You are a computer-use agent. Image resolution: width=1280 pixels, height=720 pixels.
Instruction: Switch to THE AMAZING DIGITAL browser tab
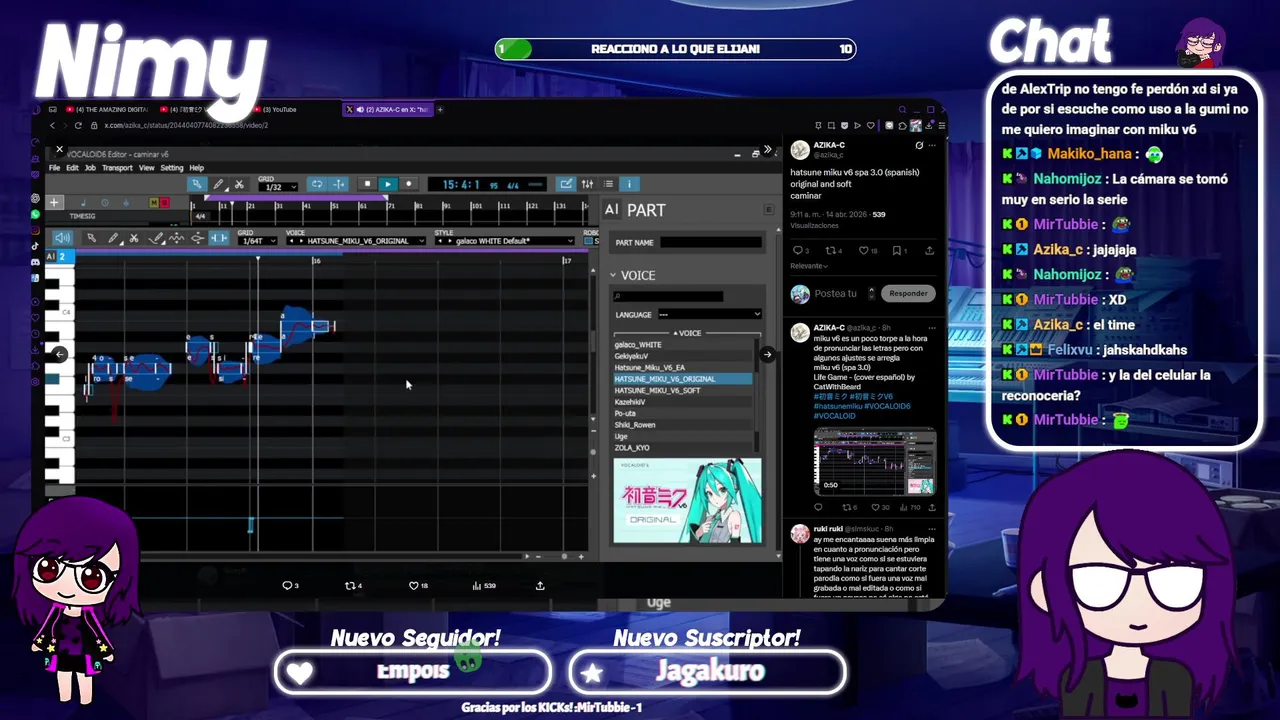(x=108, y=109)
